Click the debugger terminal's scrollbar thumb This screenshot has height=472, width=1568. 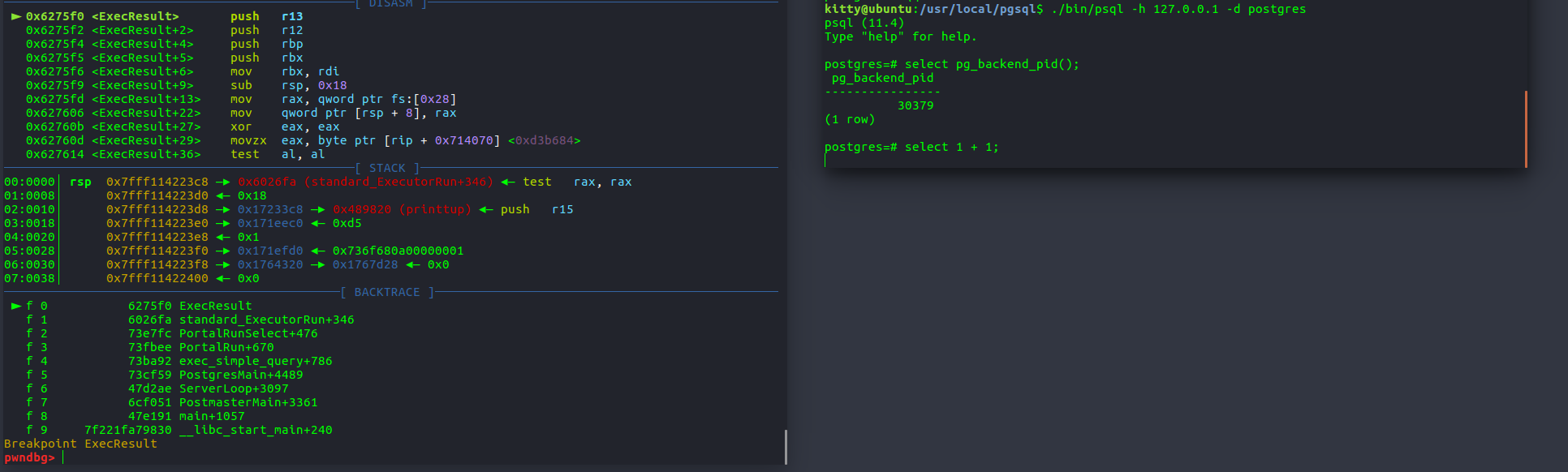pos(785,447)
